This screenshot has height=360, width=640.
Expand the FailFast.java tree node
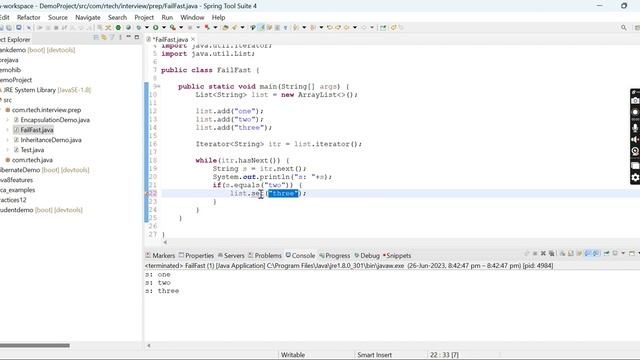click(x=7, y=130)
